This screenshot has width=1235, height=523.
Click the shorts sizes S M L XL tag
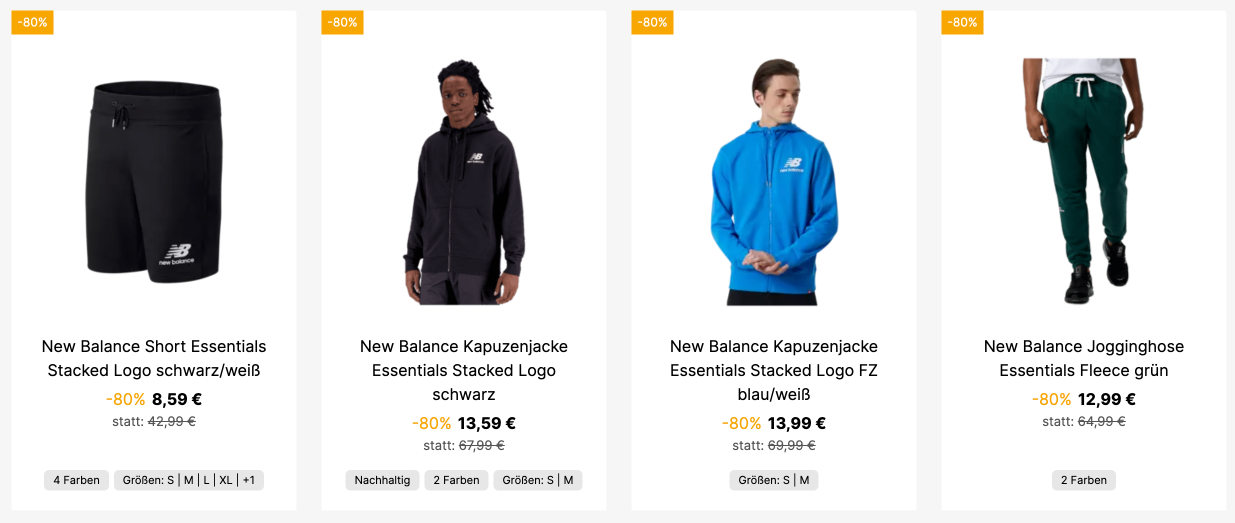(189, 480)
